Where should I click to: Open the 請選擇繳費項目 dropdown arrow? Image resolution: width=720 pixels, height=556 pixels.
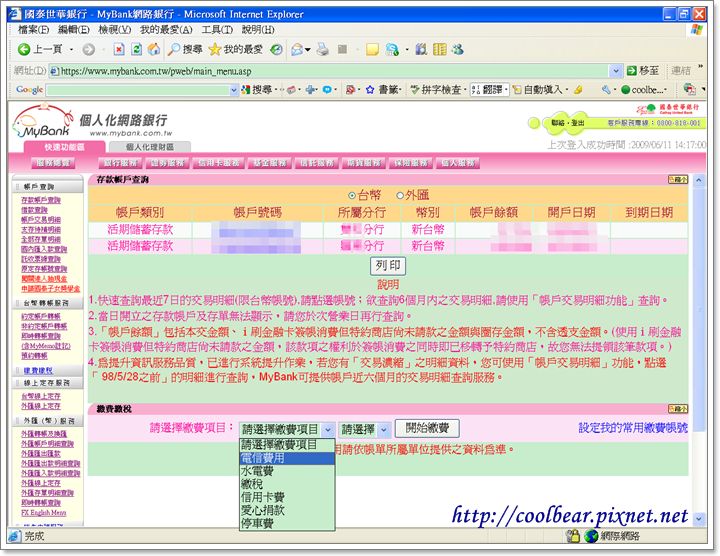(328, 429)
